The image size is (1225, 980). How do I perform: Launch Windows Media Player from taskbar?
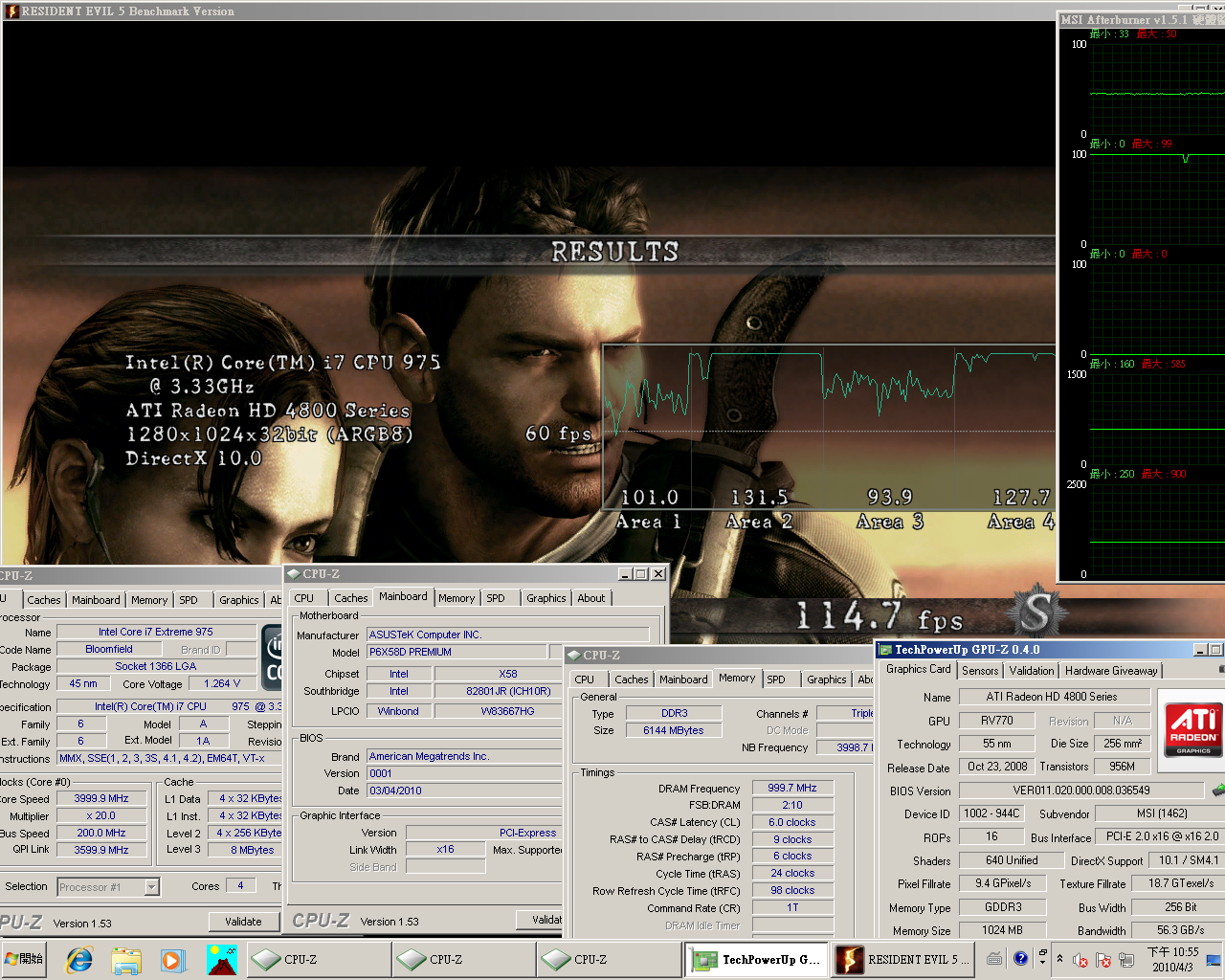(172, 959)
